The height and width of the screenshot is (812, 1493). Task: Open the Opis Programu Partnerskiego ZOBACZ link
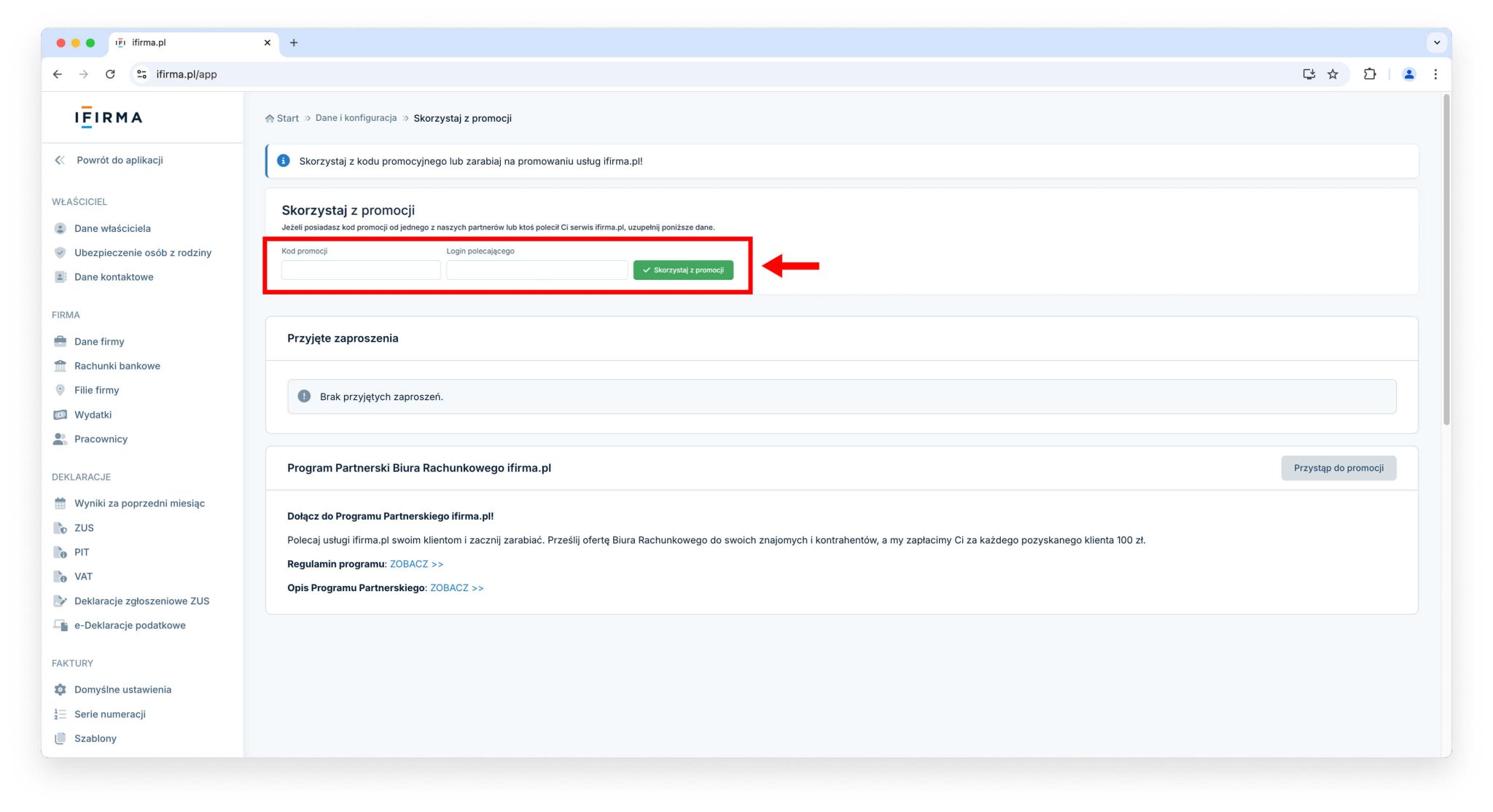click(x=456, y=587)
